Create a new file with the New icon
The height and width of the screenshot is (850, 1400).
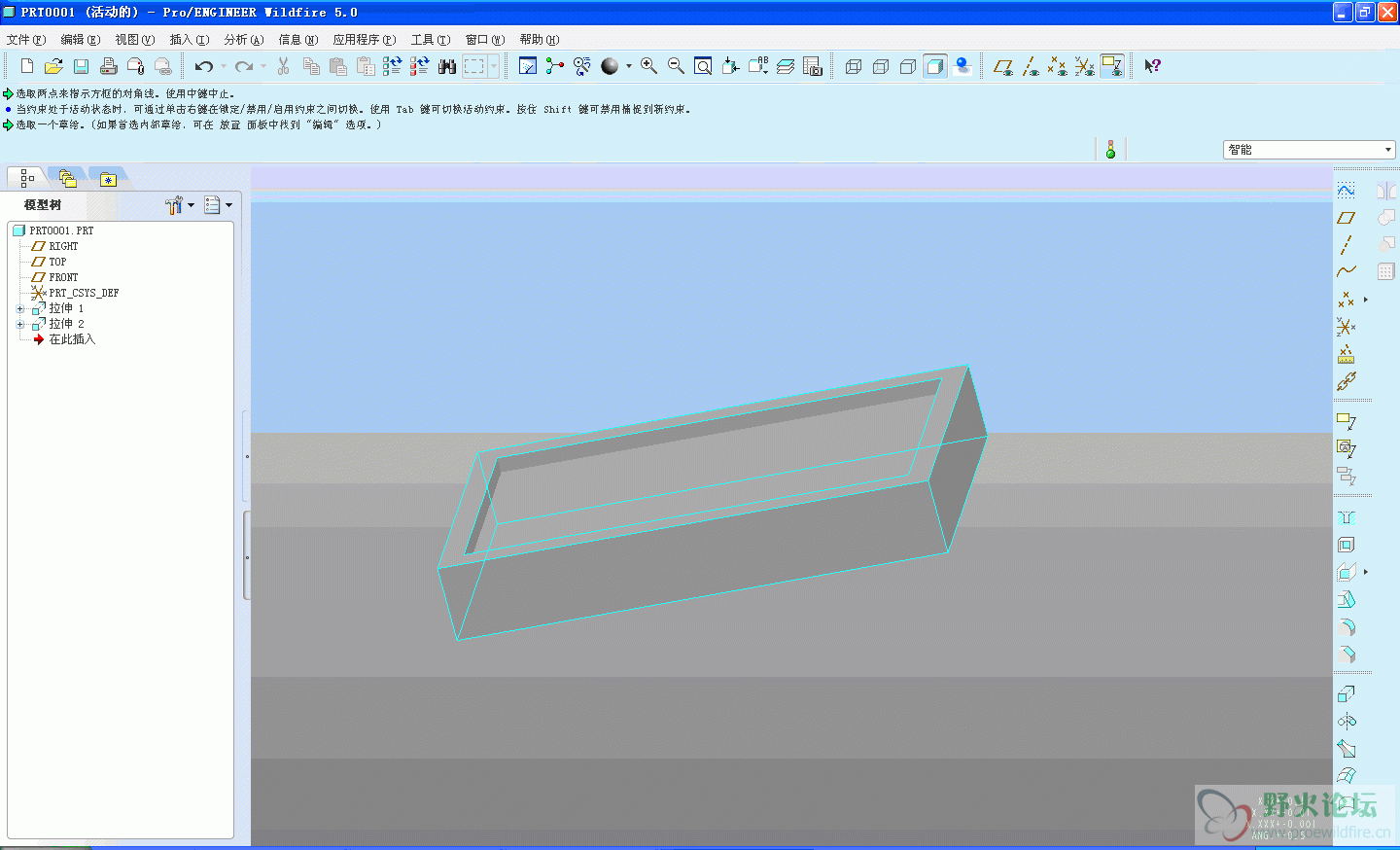point(27,66)
